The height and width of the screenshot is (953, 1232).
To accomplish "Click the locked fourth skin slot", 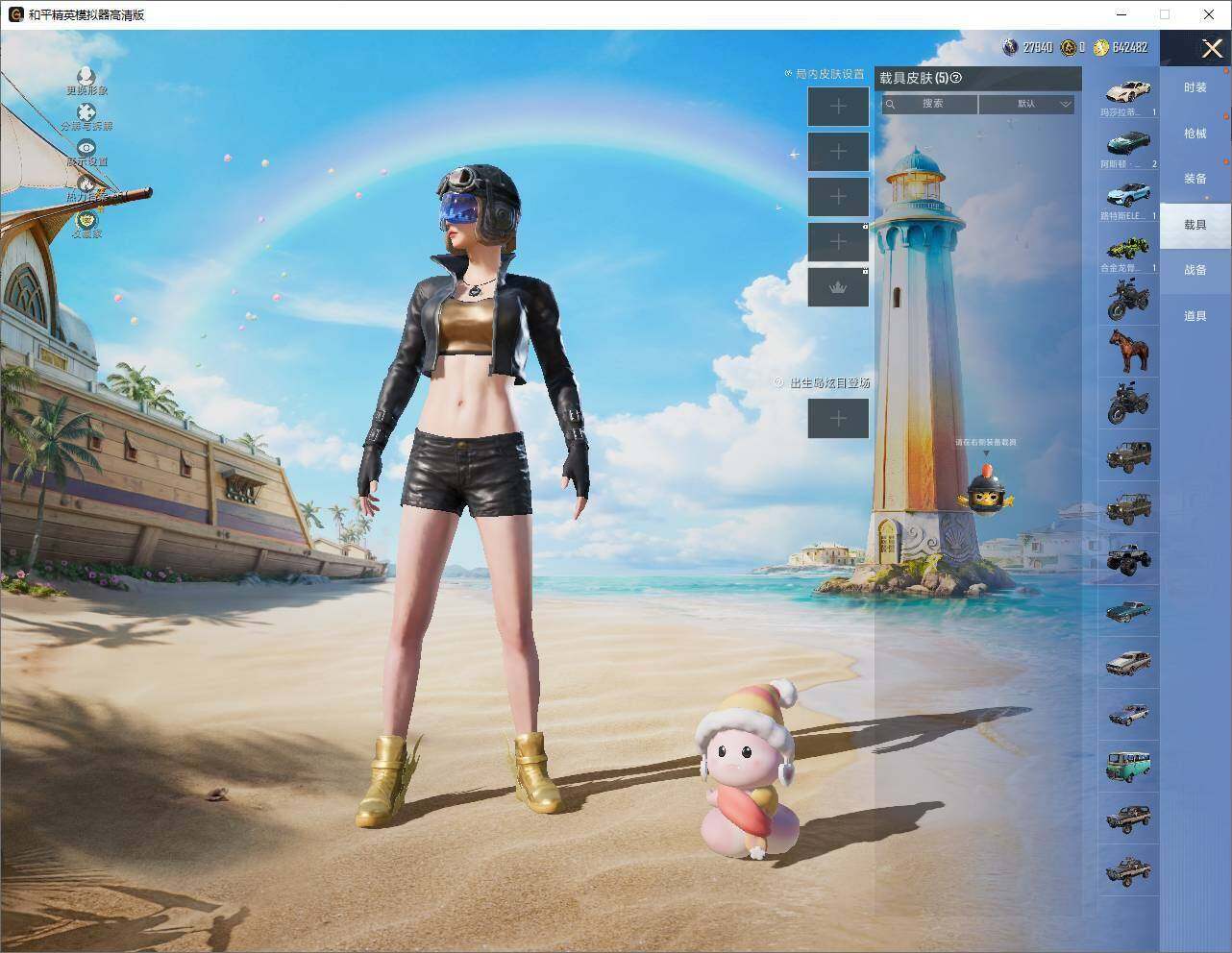I will pyautogui.click(x=838, y=242).
